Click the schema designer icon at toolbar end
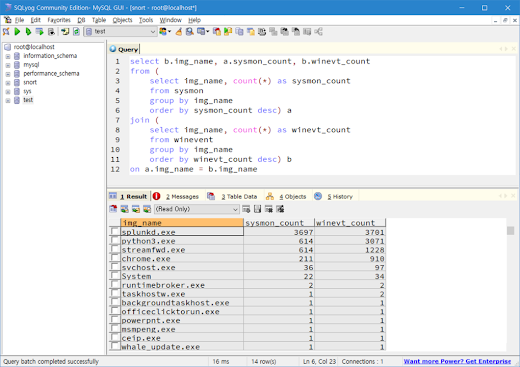 point(318,32)
